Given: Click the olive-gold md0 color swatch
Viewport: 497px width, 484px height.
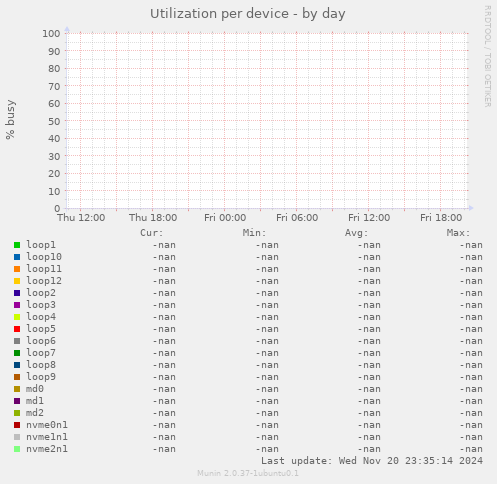Looking at the screenshot, I should tap(17, 389).
